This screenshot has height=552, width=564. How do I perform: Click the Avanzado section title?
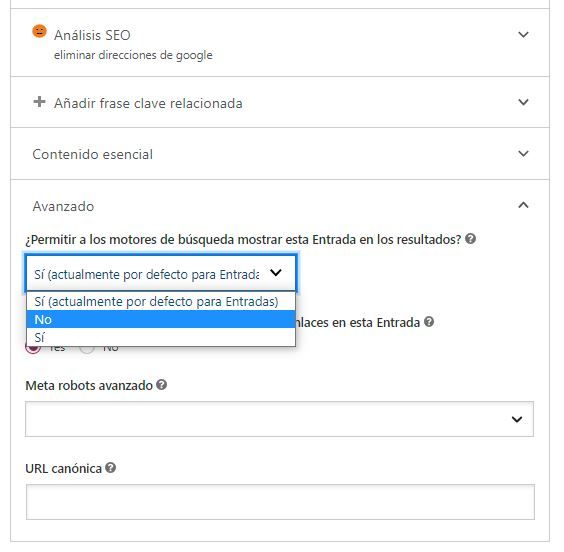[x=63, y=206]
